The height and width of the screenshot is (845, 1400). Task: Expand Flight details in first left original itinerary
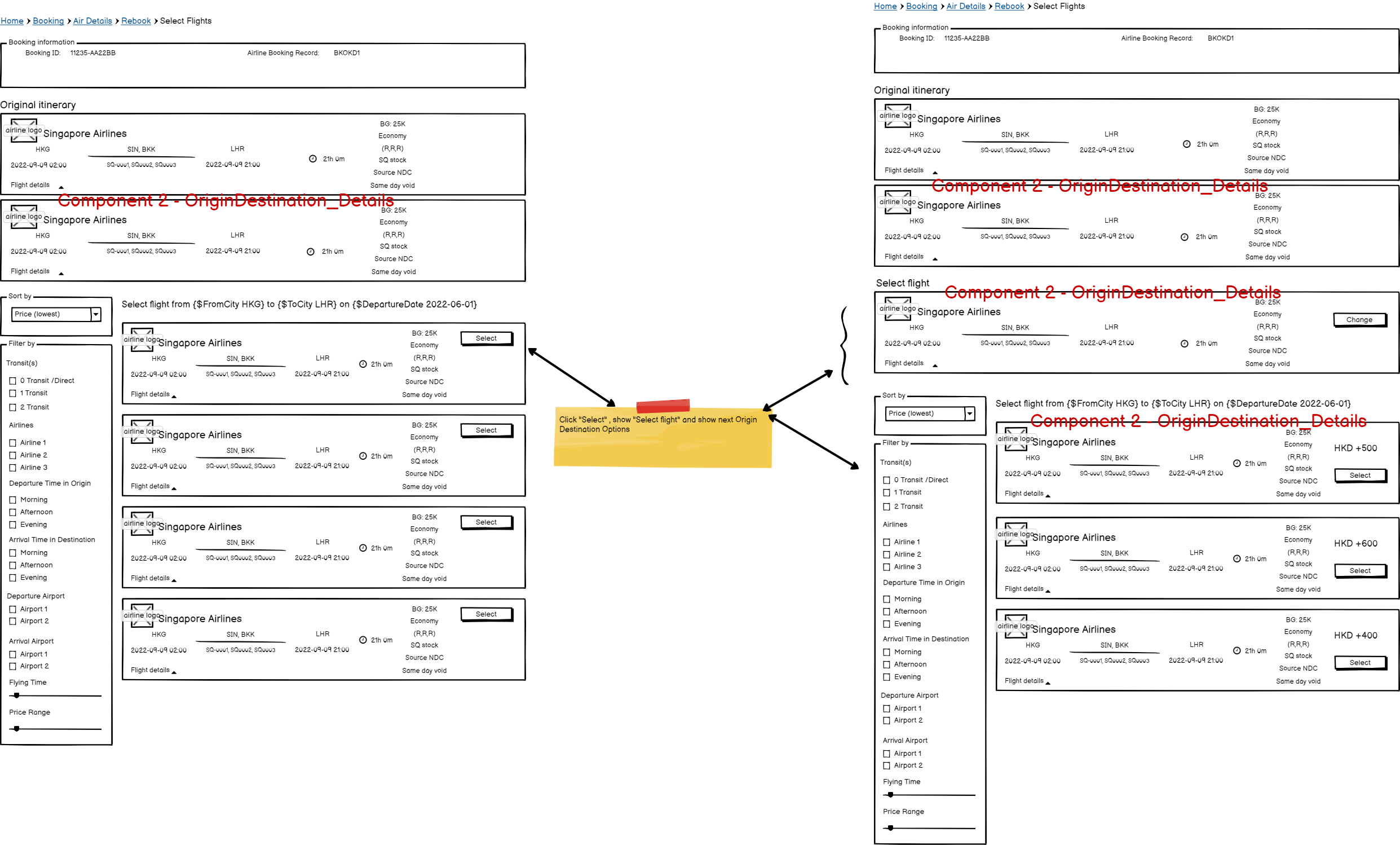tap(61, 186)
